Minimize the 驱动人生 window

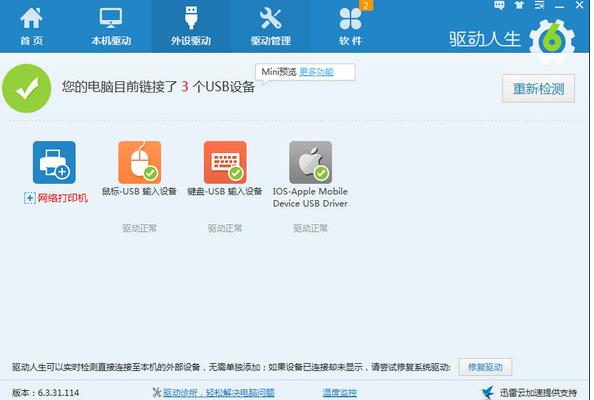tap(559, 6)
